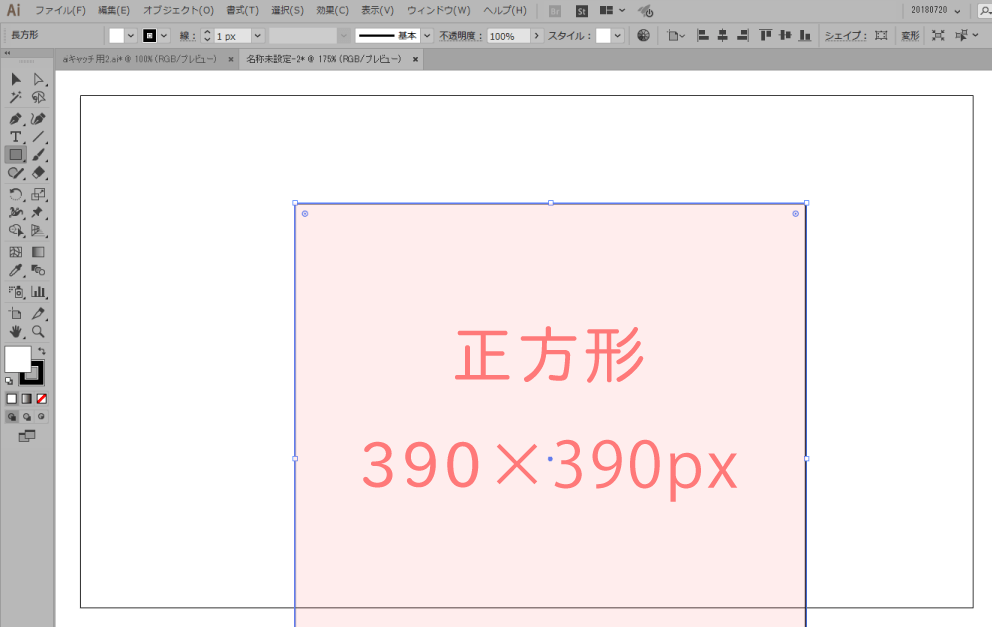Select the Artboard tool

pos(16,313)
